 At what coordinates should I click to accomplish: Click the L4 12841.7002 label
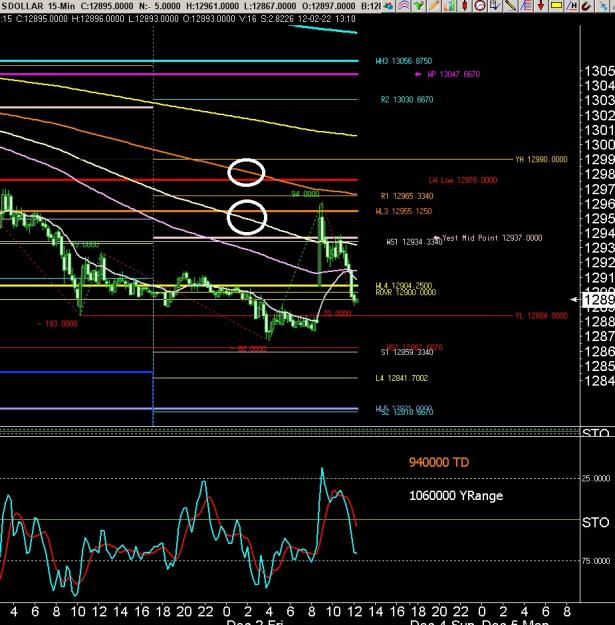[401, 378]
